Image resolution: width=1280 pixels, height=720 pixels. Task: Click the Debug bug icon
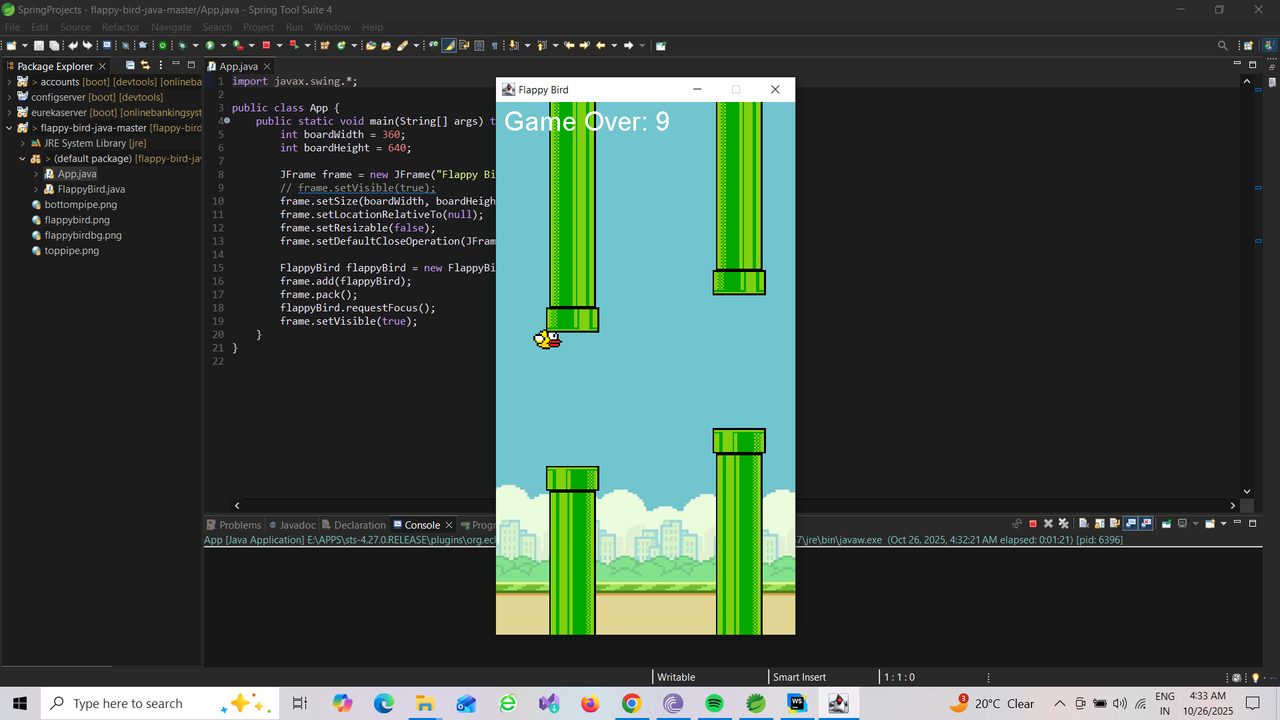tap(182, 46)
